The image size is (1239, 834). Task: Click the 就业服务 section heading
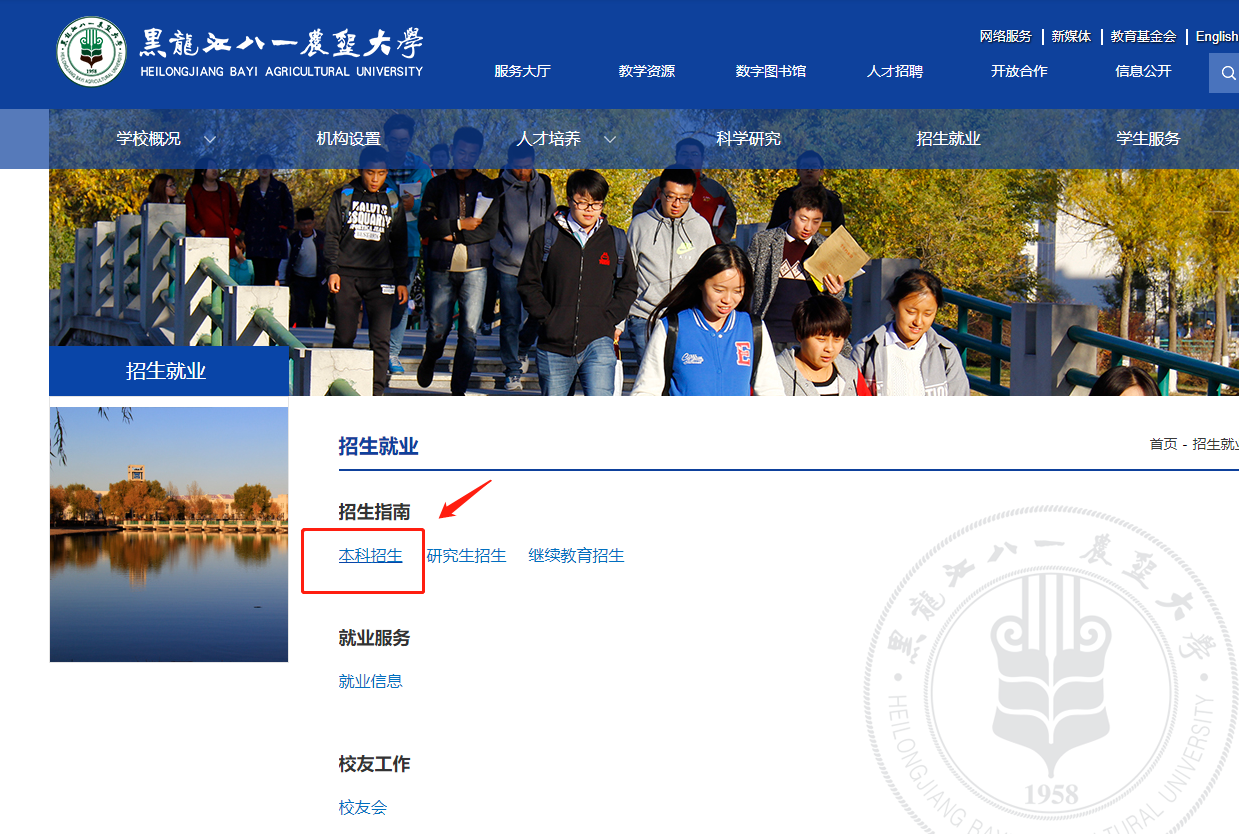coord(375,638)
